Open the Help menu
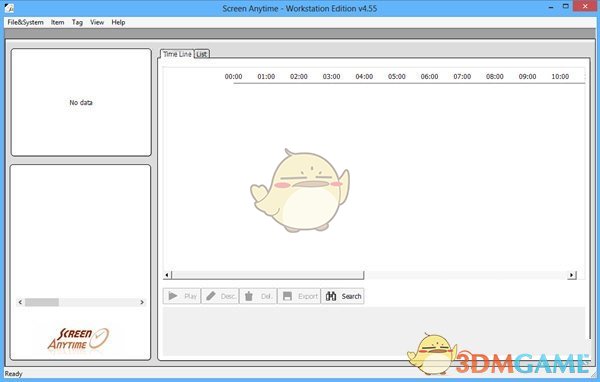This screenshot has width=600, height=382. coord(118,22)
